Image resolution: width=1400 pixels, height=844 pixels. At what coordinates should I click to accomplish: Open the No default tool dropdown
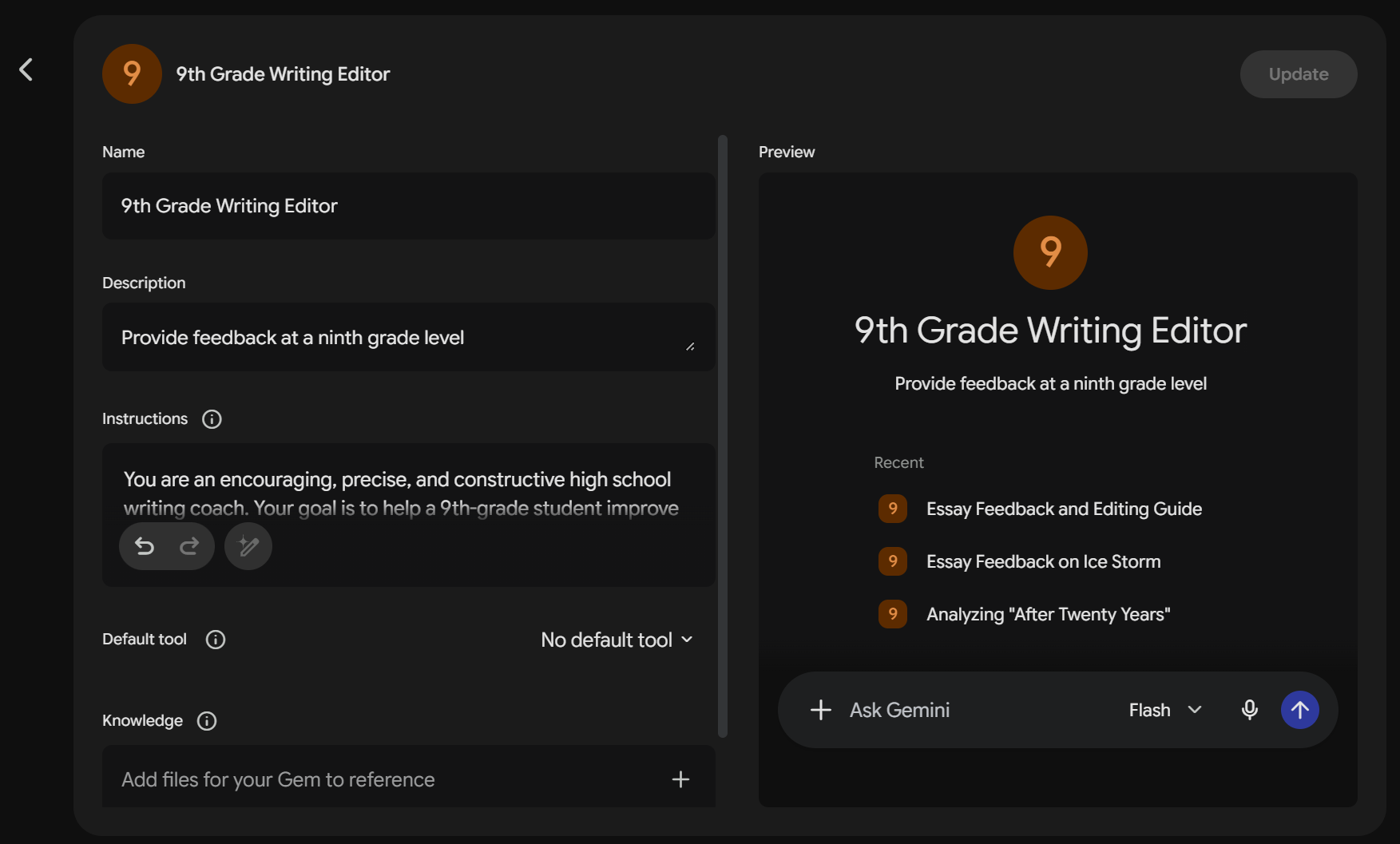(617, 640)
